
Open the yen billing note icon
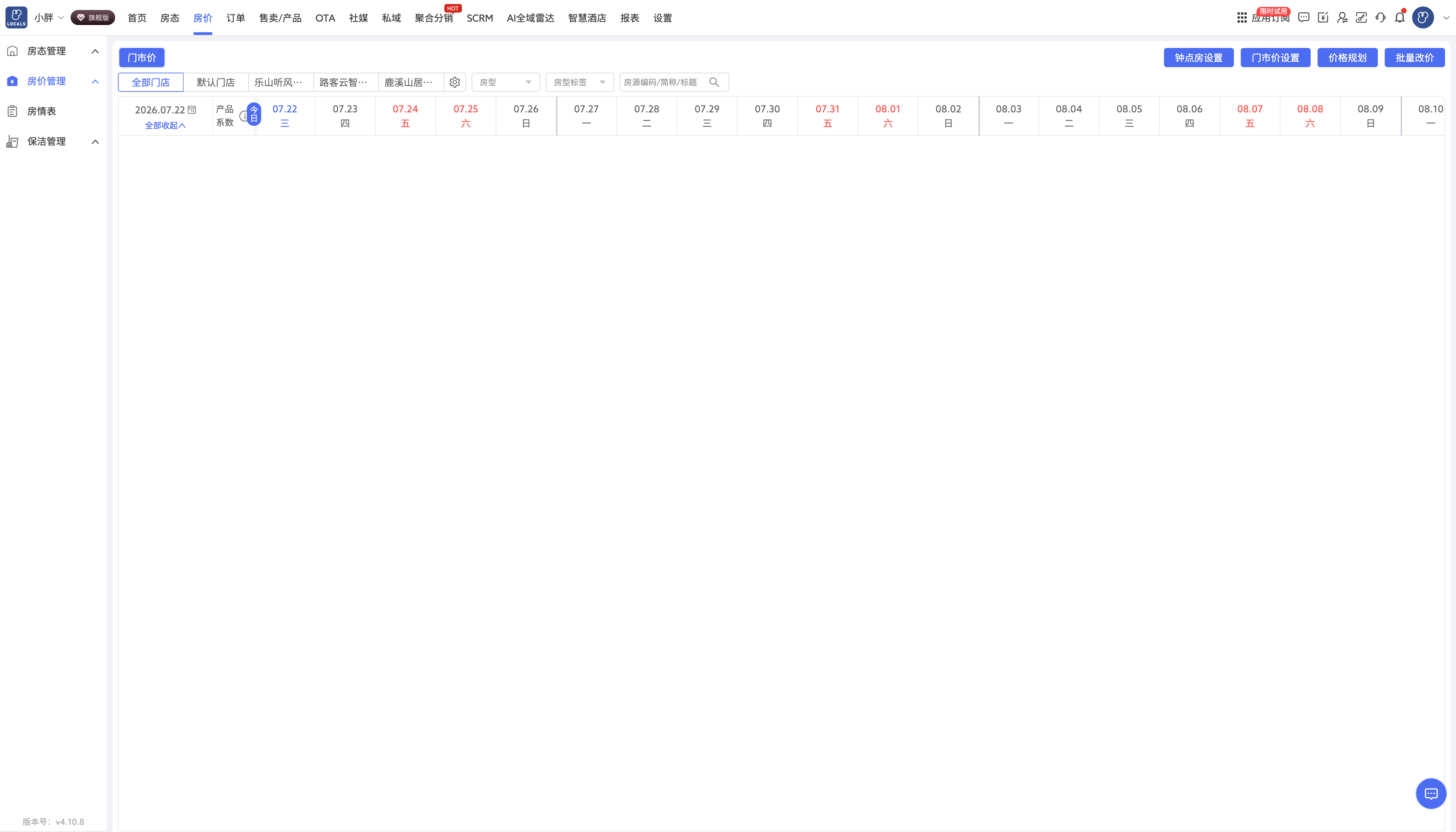(1323, 18)
